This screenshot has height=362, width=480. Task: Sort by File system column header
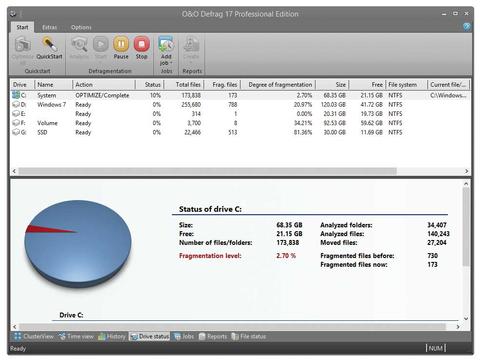tap(406, 85)
